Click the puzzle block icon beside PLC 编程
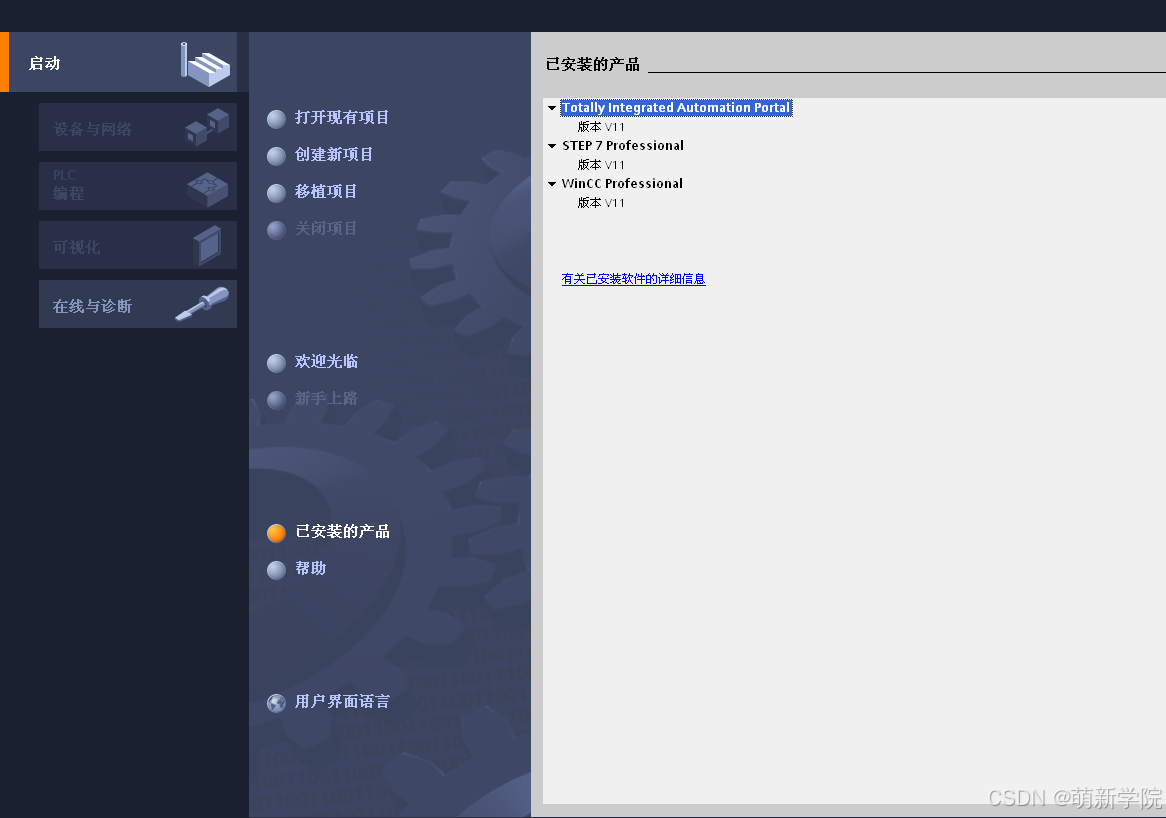Viewport: 1166px width, 818px height. [207, 189]
